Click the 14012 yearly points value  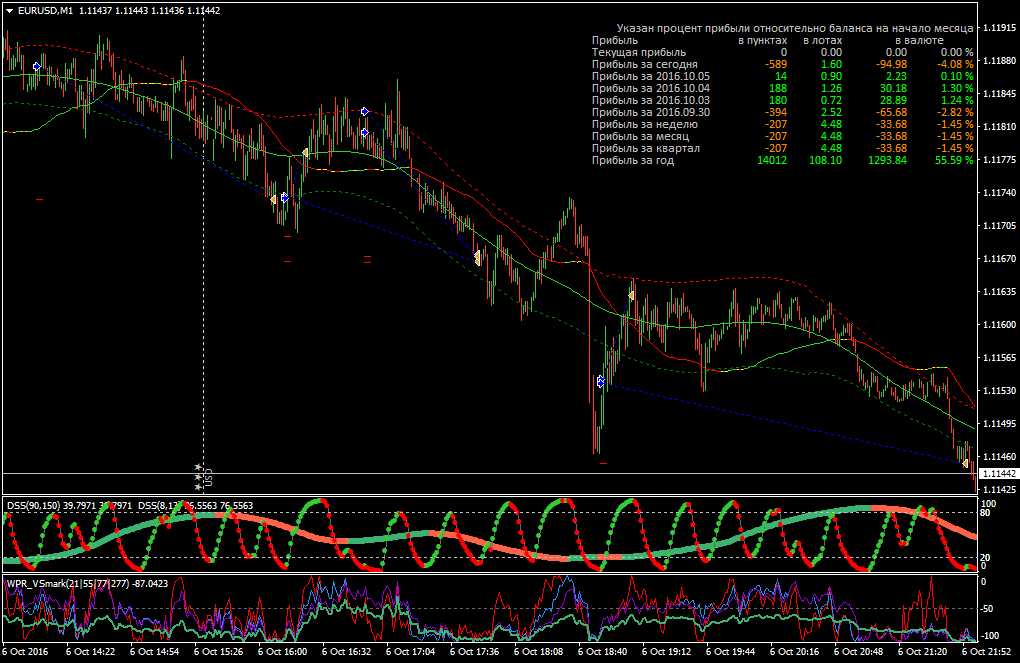pos(772,160)
